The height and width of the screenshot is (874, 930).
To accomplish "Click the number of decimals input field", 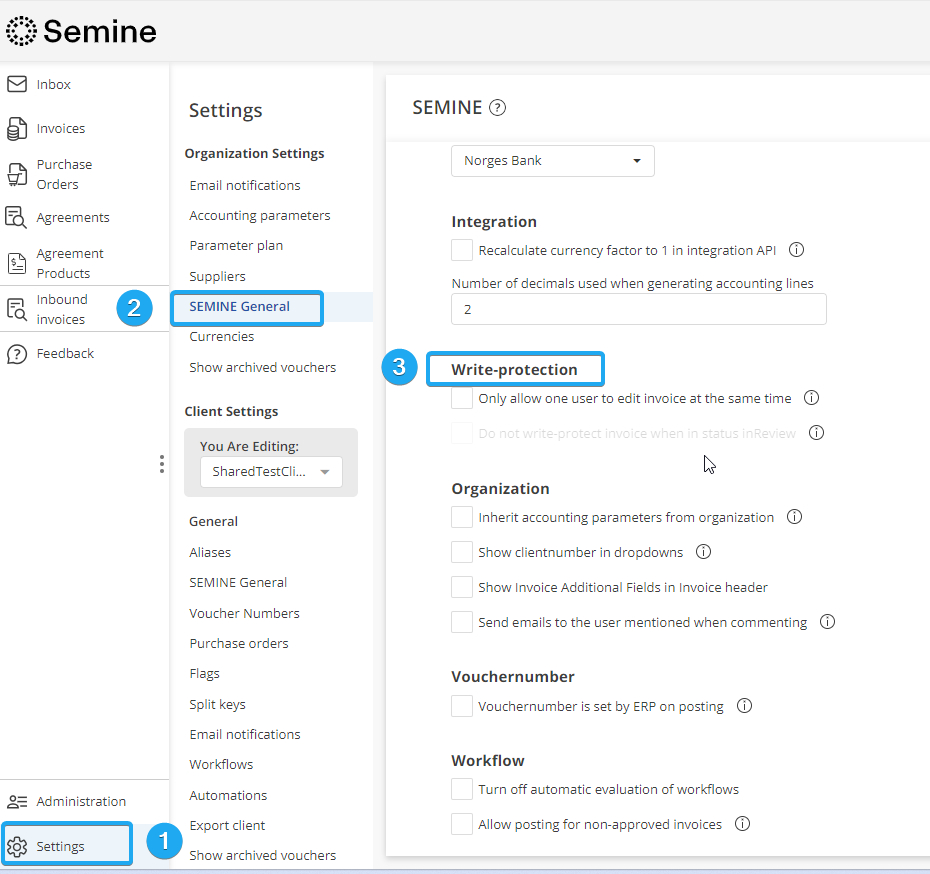I will [x=638, y=309].
